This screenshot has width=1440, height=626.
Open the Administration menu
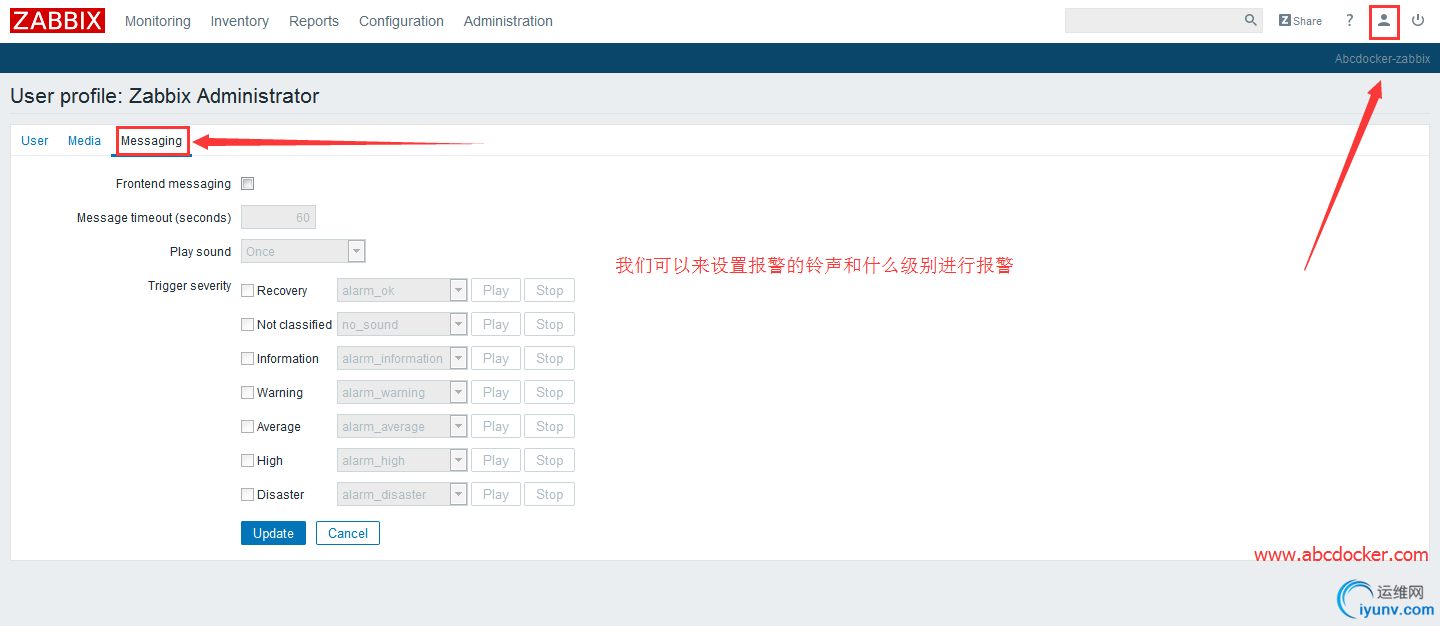(x=508, y=20)
